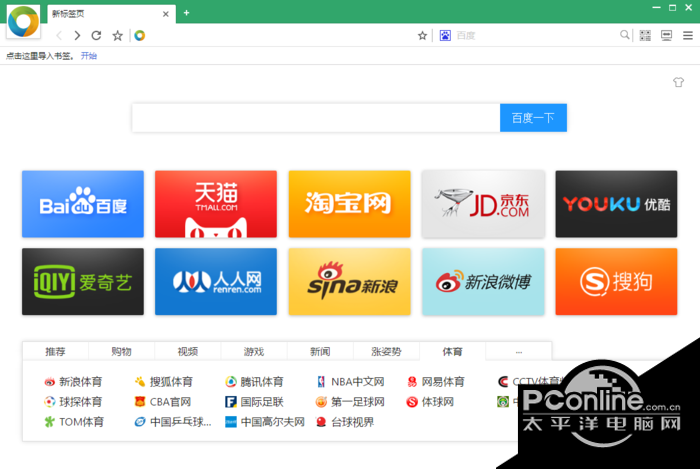
Task: Click the main Baidu search box
Action: pyautogui.click(x=316, y=118)
